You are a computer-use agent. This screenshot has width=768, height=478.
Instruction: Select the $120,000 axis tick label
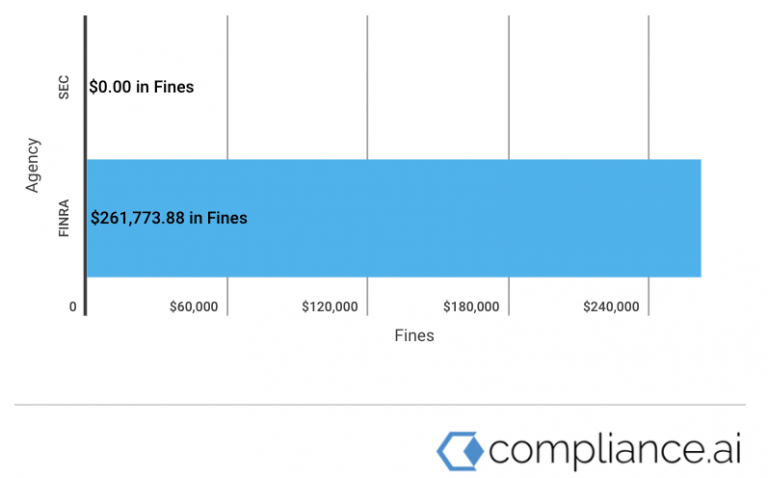pos(330,307)
